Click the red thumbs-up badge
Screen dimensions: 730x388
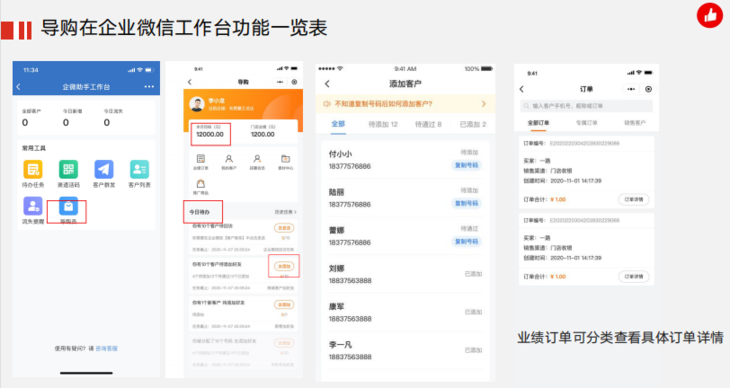[710, 15]
